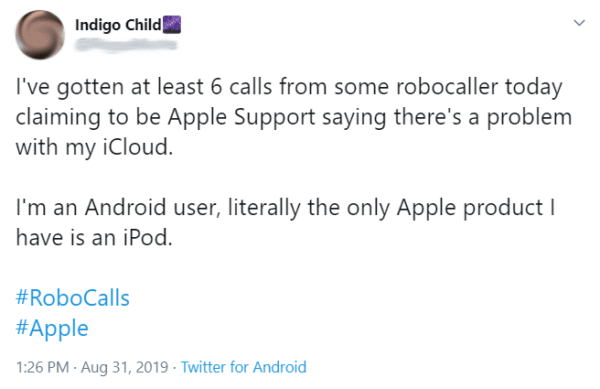Click the word robocaller in the tweet

point(447,86)
